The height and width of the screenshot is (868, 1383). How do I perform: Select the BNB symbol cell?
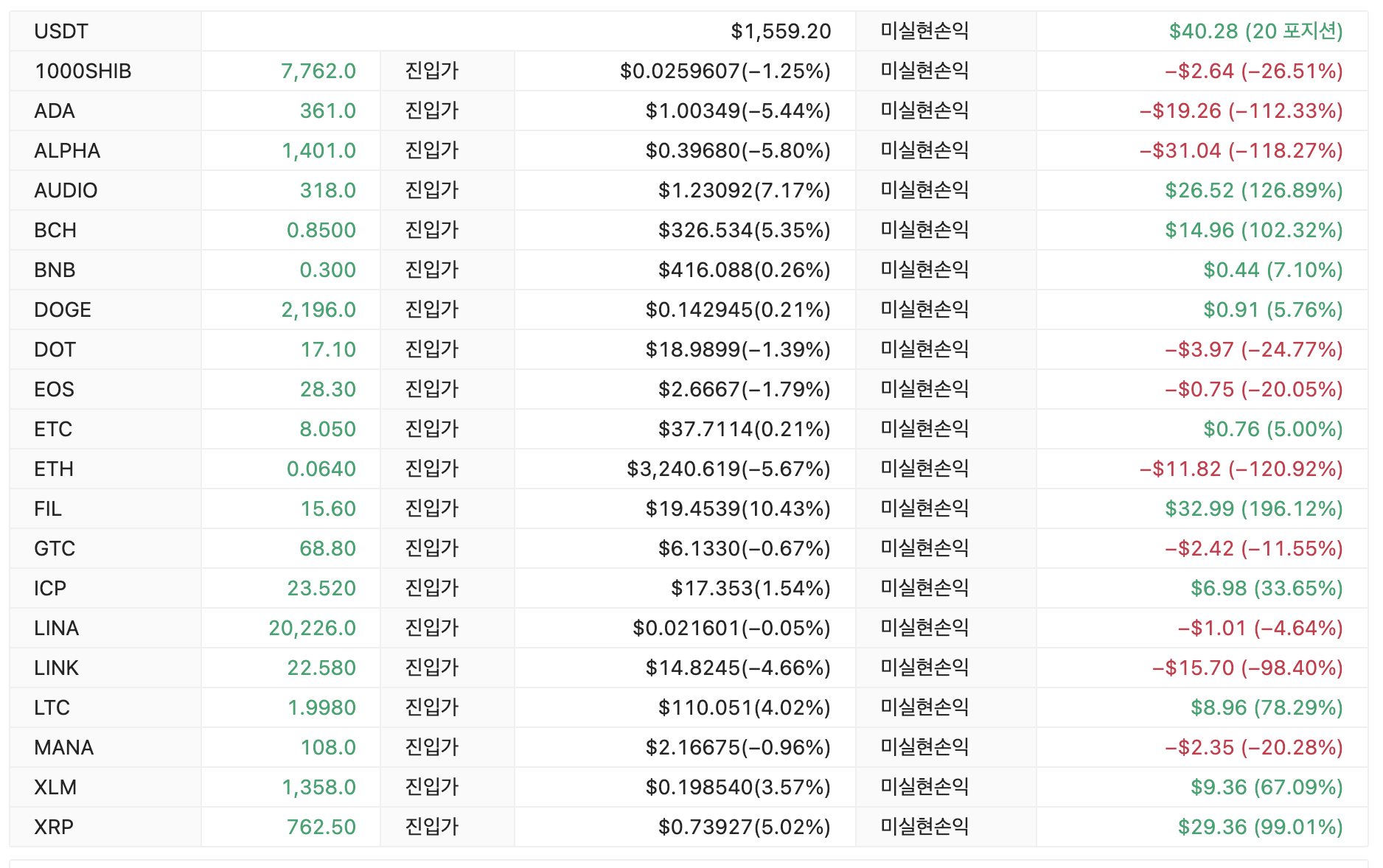(105, 270)
